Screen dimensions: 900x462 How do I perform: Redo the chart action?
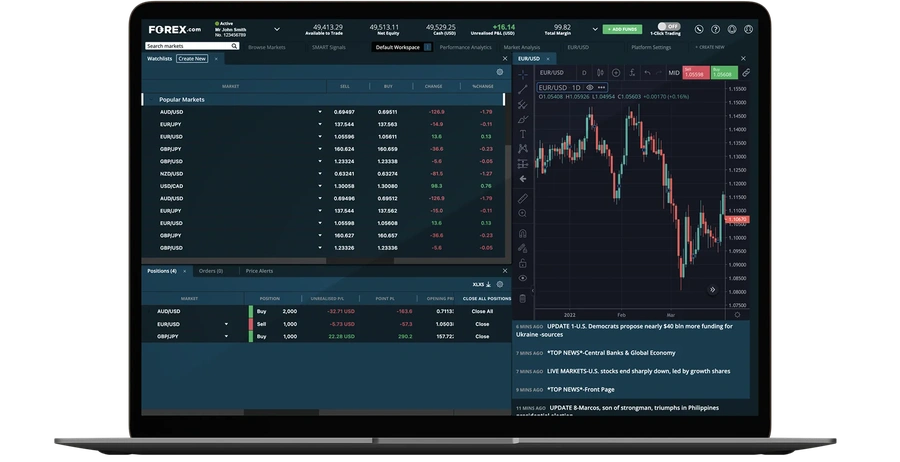pyautogui.click(x=658, y=73)
